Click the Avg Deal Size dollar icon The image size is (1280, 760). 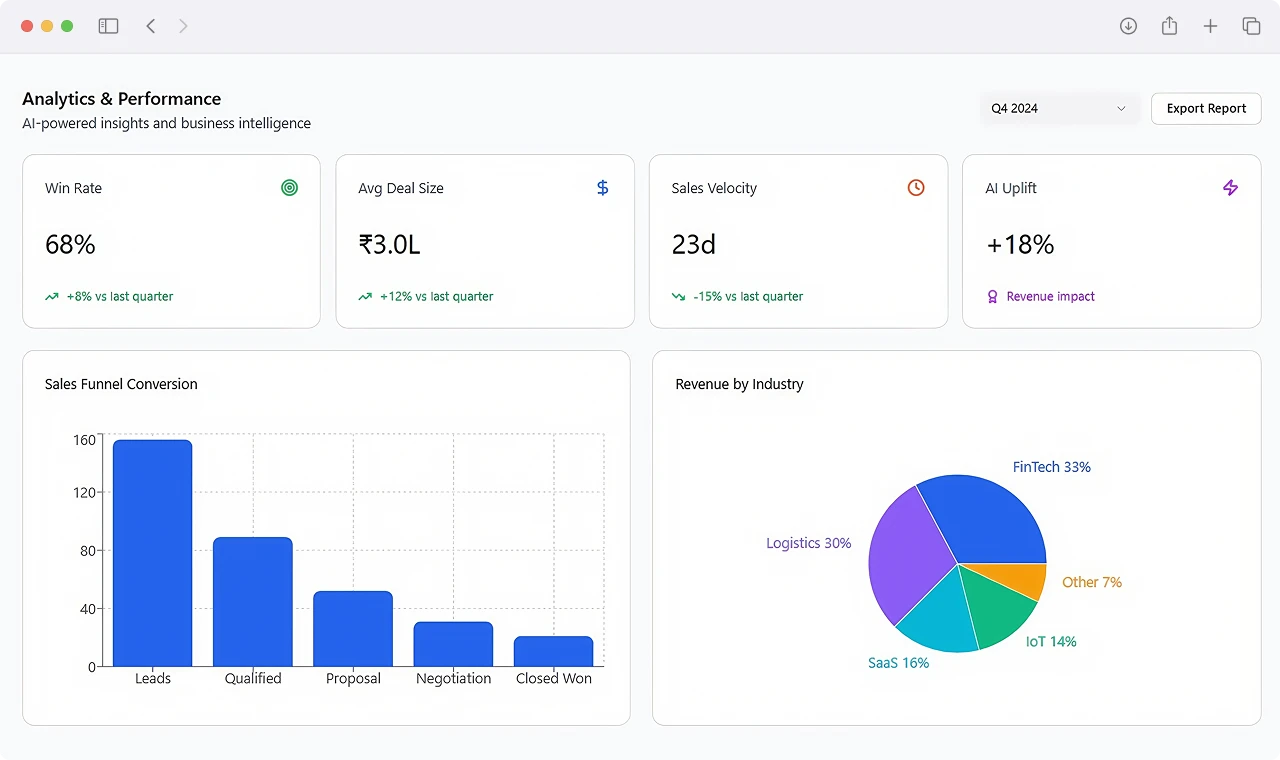tap(602, 187)
